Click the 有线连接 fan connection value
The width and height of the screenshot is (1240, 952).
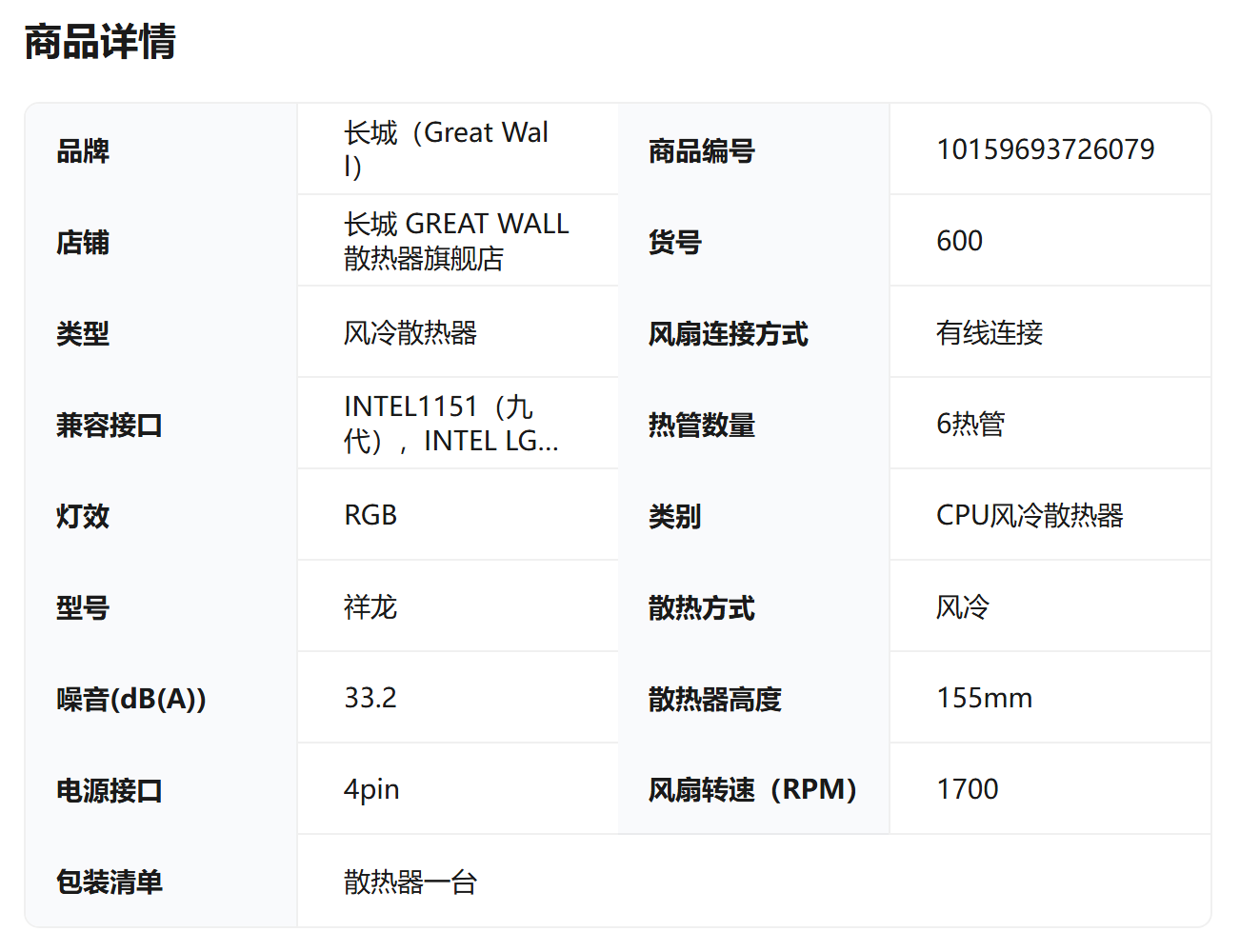[x=990, y=333]
